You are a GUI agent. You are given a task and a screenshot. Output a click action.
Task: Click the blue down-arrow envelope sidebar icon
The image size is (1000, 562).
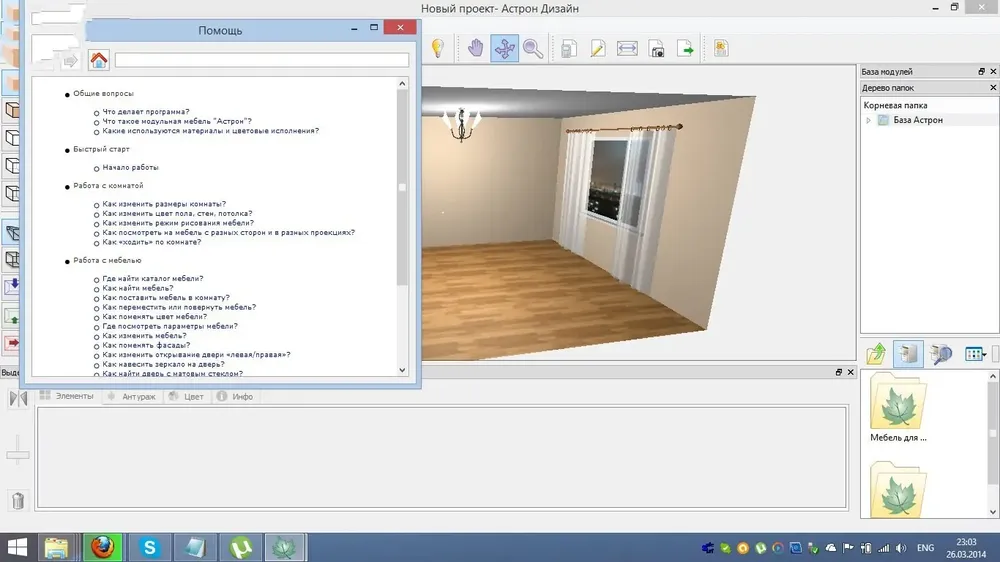[12, 286]
